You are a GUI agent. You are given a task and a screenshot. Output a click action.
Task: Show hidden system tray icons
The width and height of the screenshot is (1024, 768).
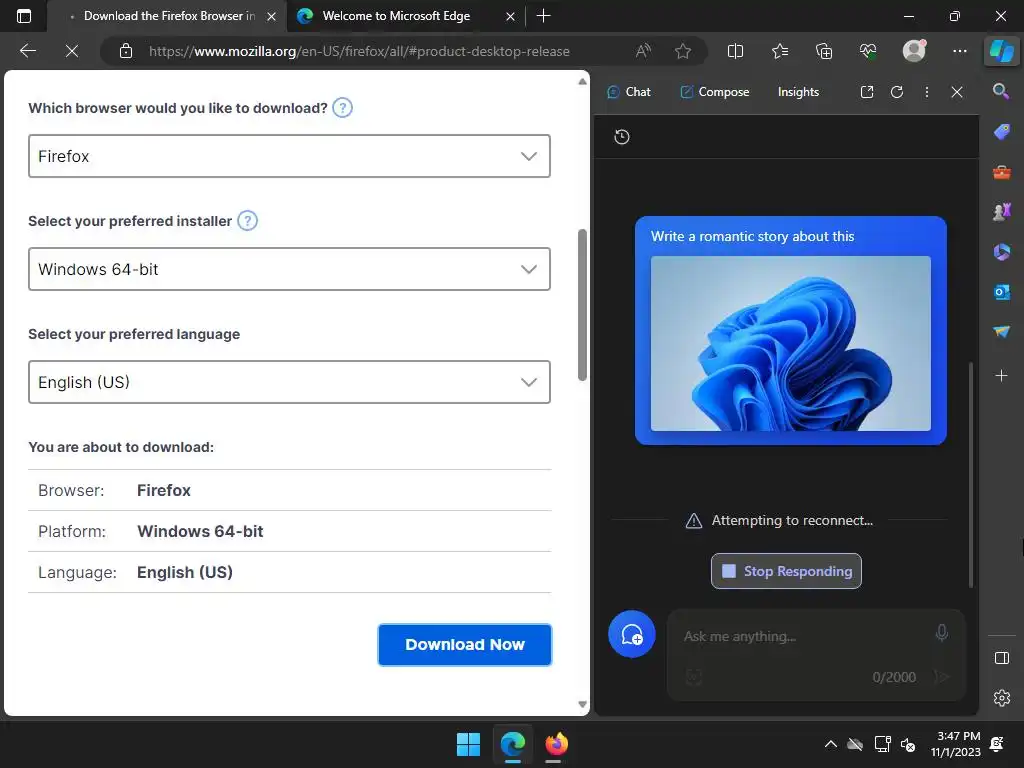tap(831, 744)
